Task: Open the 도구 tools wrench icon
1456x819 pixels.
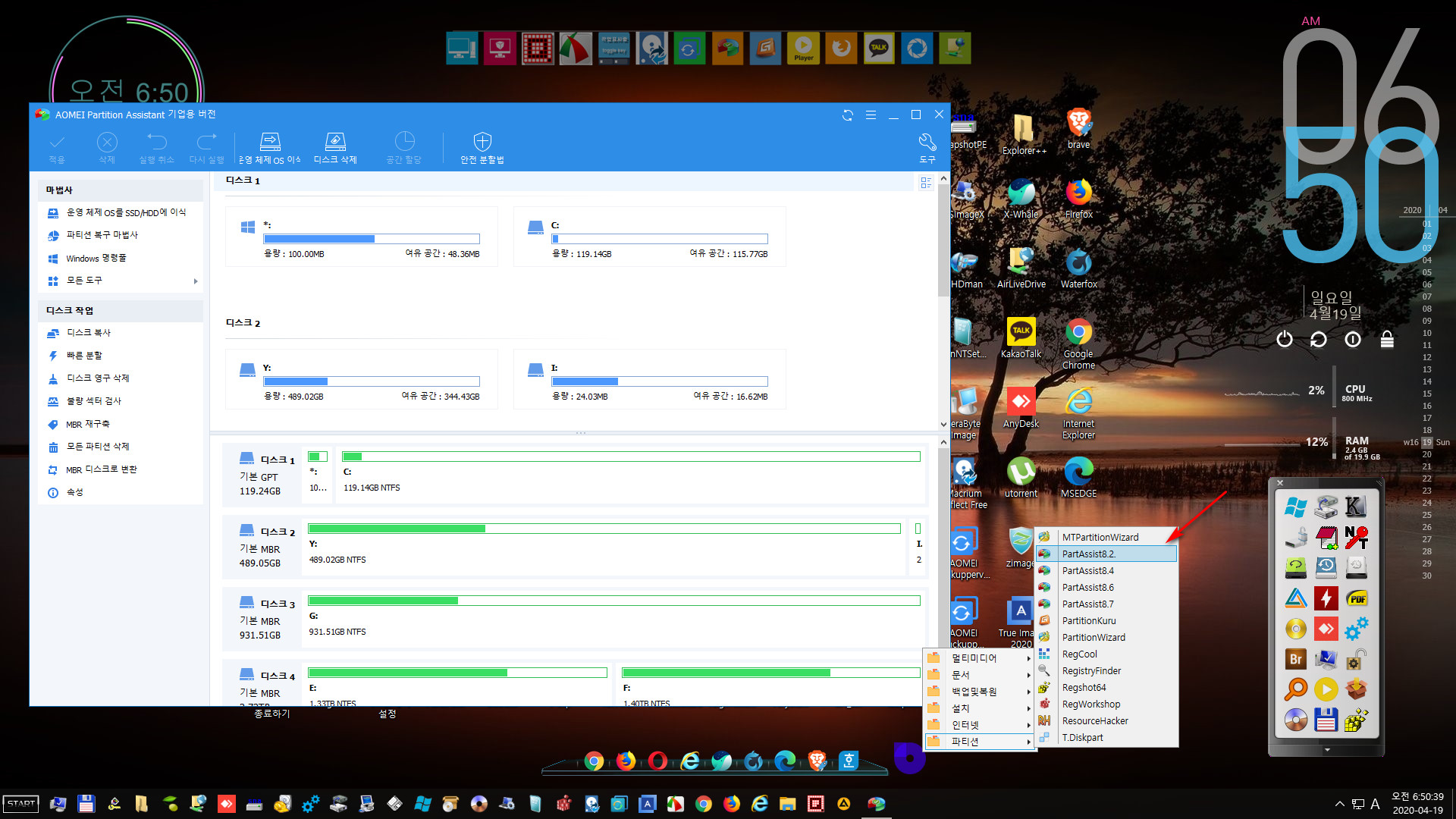Action: (x=927, y=148)
